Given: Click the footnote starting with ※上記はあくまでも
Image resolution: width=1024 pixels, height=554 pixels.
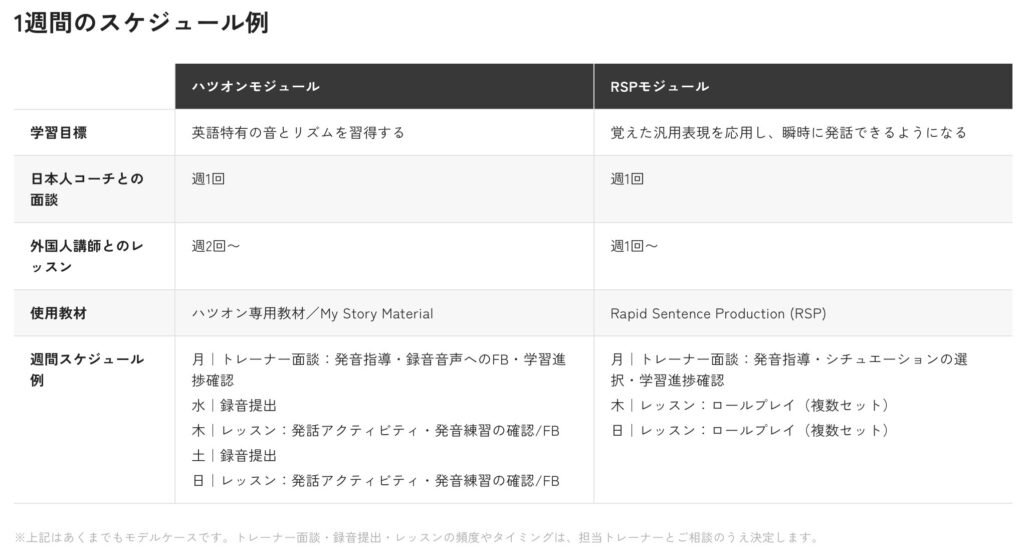Looking at the screenshot, I should coord(417,538).
